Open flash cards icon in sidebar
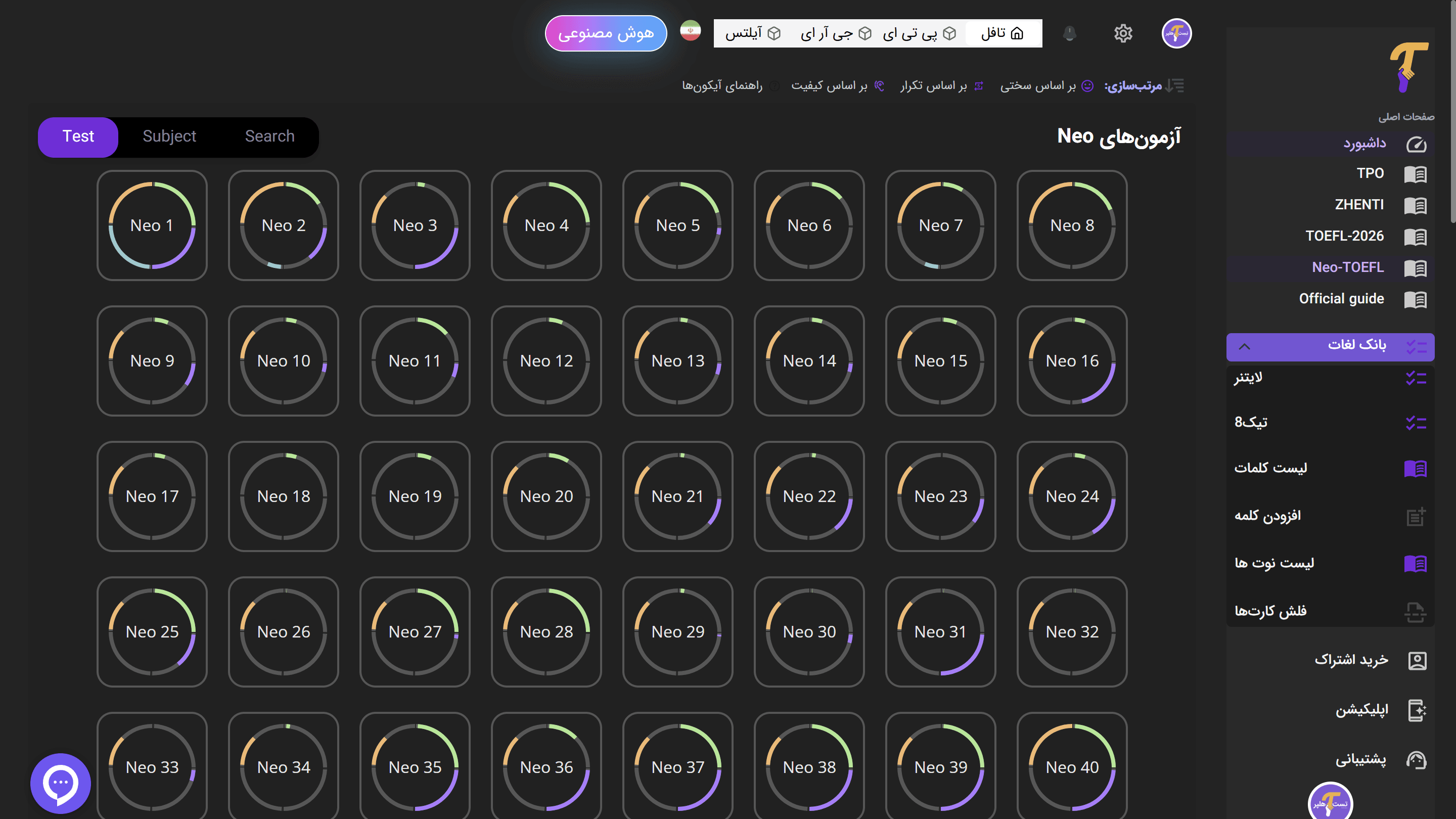The image size is (1456, 819). [1415, 612]
